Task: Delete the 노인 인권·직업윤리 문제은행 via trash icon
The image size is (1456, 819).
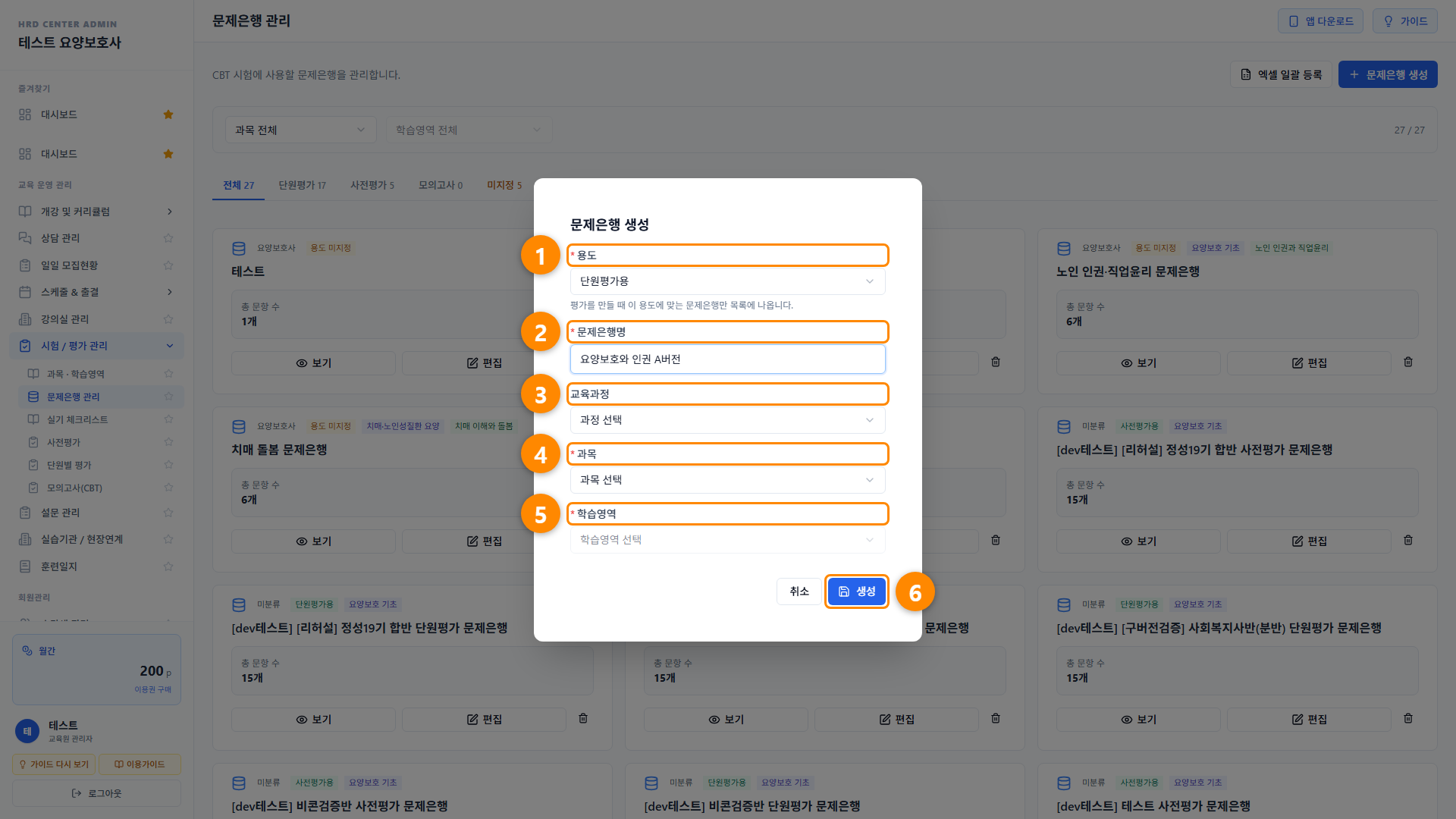Action: 1408,362
